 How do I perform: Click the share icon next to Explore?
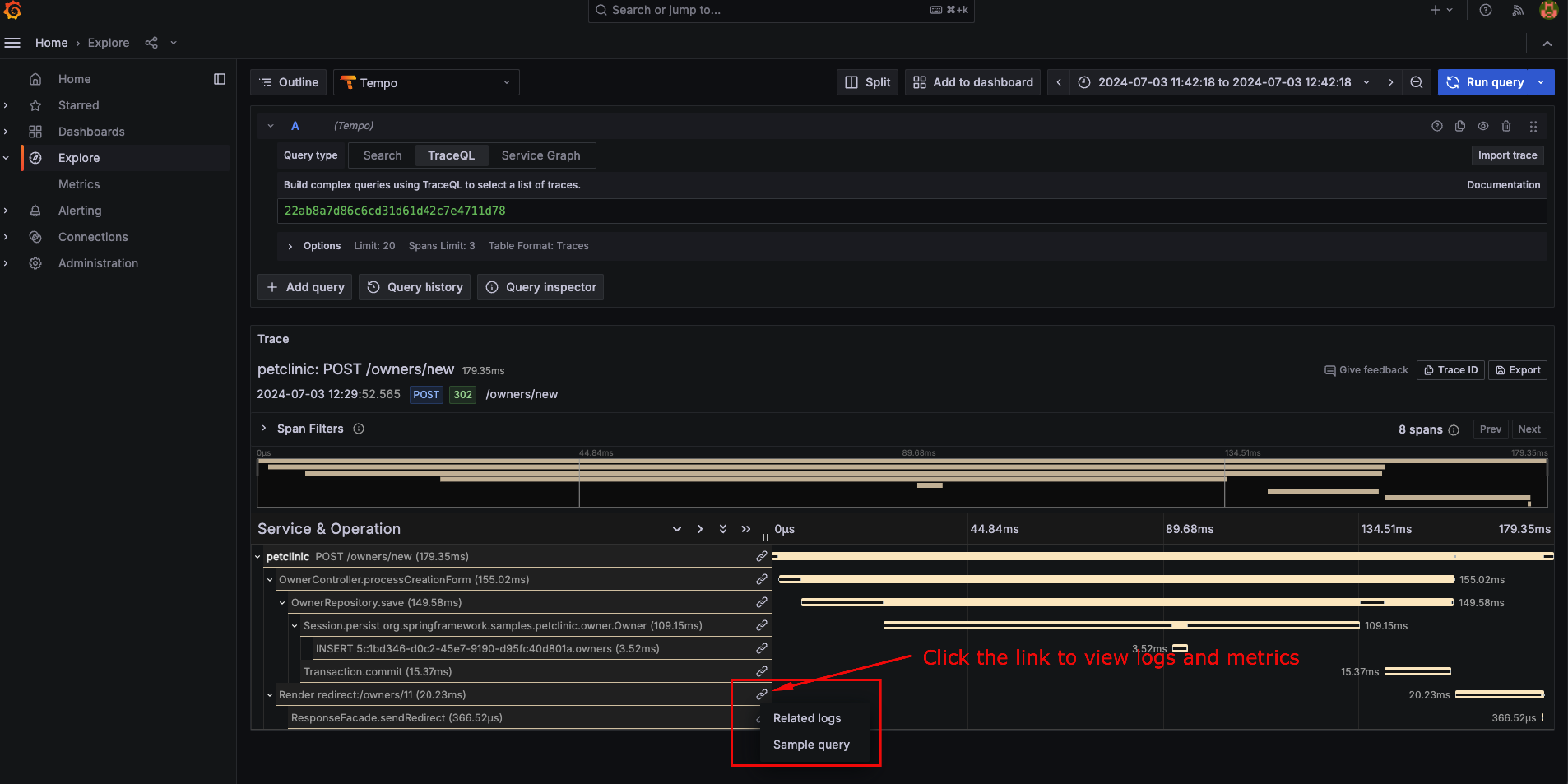[151, 43]
